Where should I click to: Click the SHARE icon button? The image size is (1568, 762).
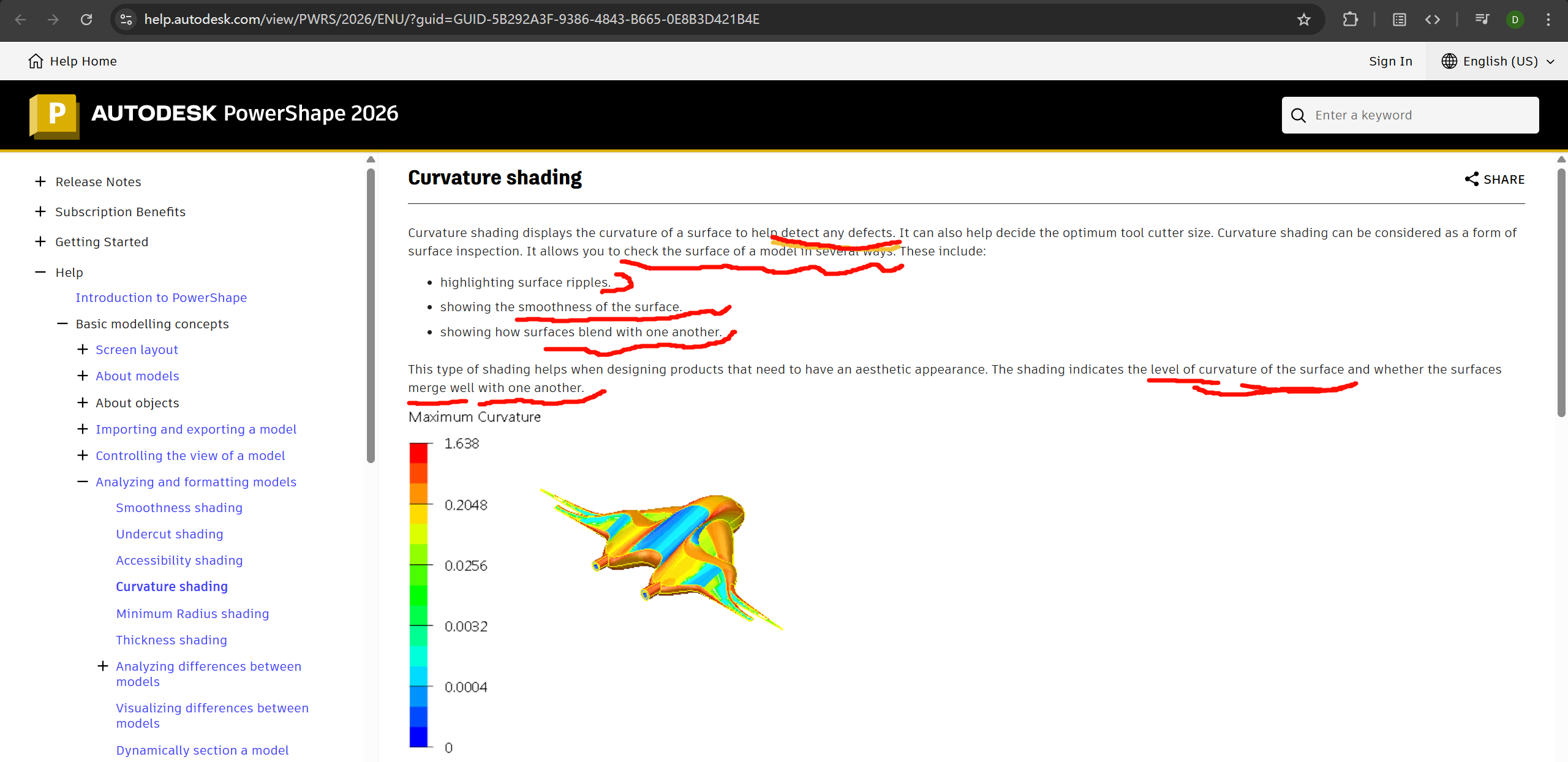(x=1471, y=179)
